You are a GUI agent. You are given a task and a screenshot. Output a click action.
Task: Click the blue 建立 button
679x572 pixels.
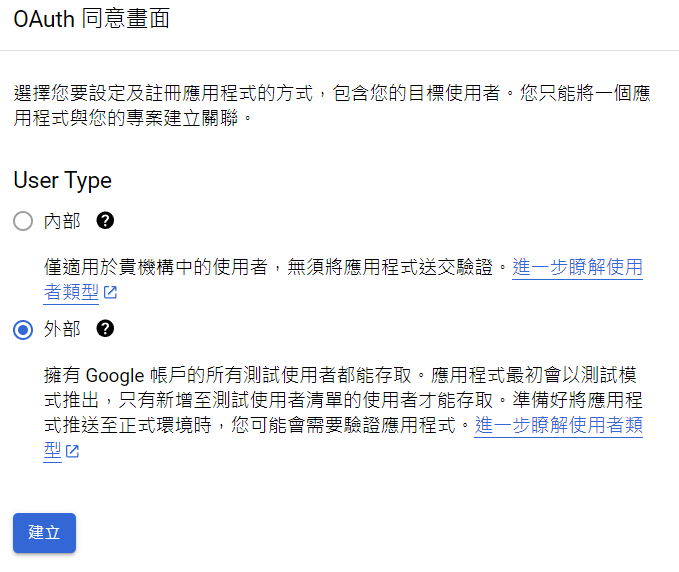coord(44,533)
